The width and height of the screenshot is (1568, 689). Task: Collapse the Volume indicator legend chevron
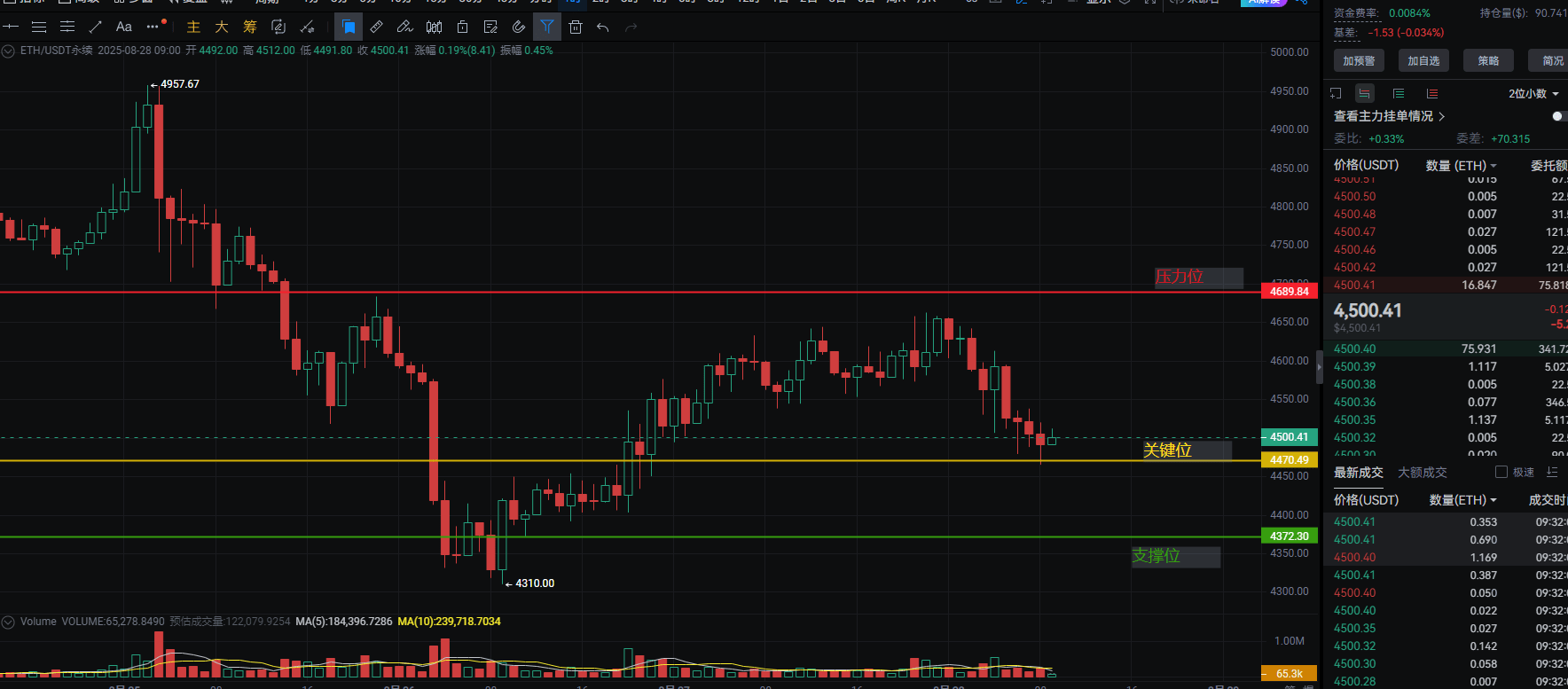pos(8,622)
